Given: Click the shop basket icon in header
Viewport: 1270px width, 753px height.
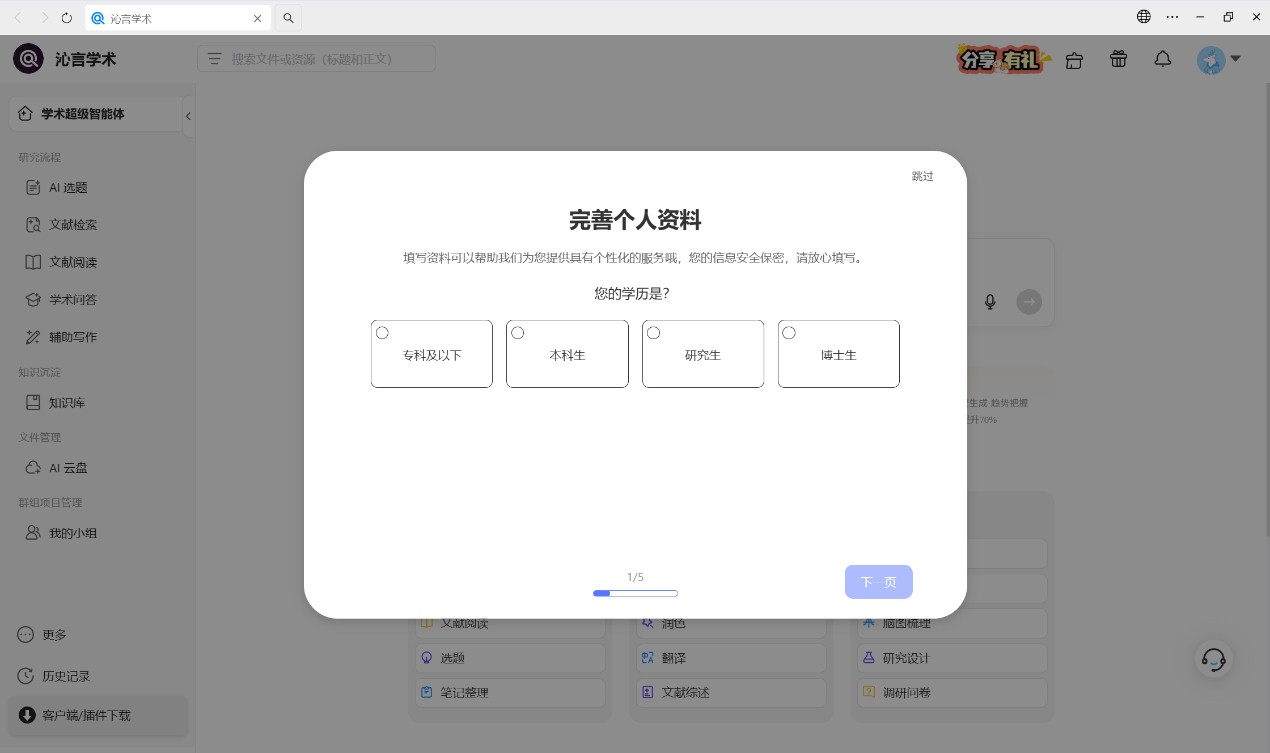Looking at the screenshot, I should (1074, 60).
